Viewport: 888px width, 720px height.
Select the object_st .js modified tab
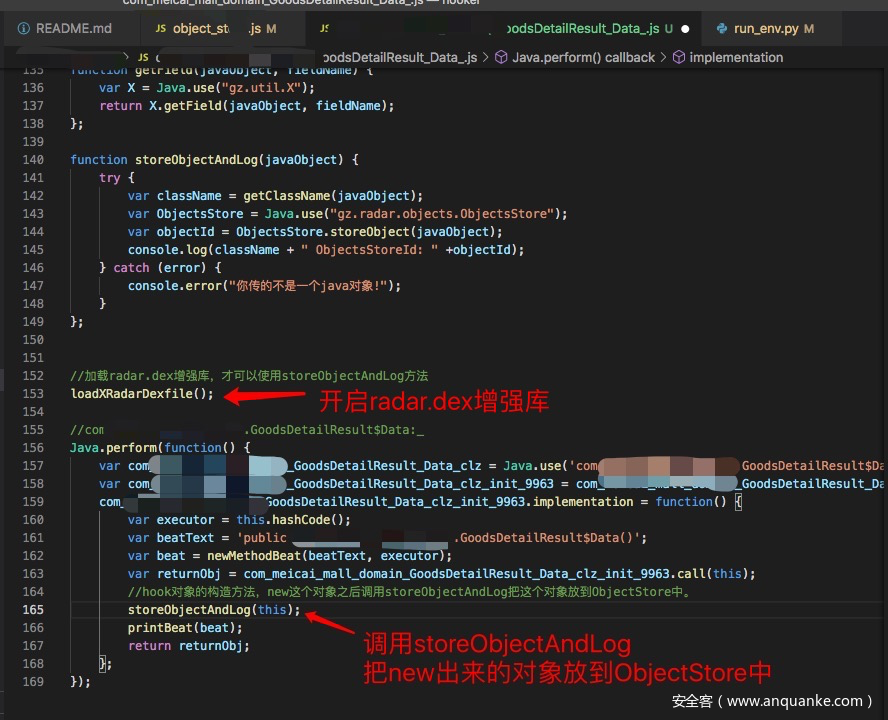point(216,28)
